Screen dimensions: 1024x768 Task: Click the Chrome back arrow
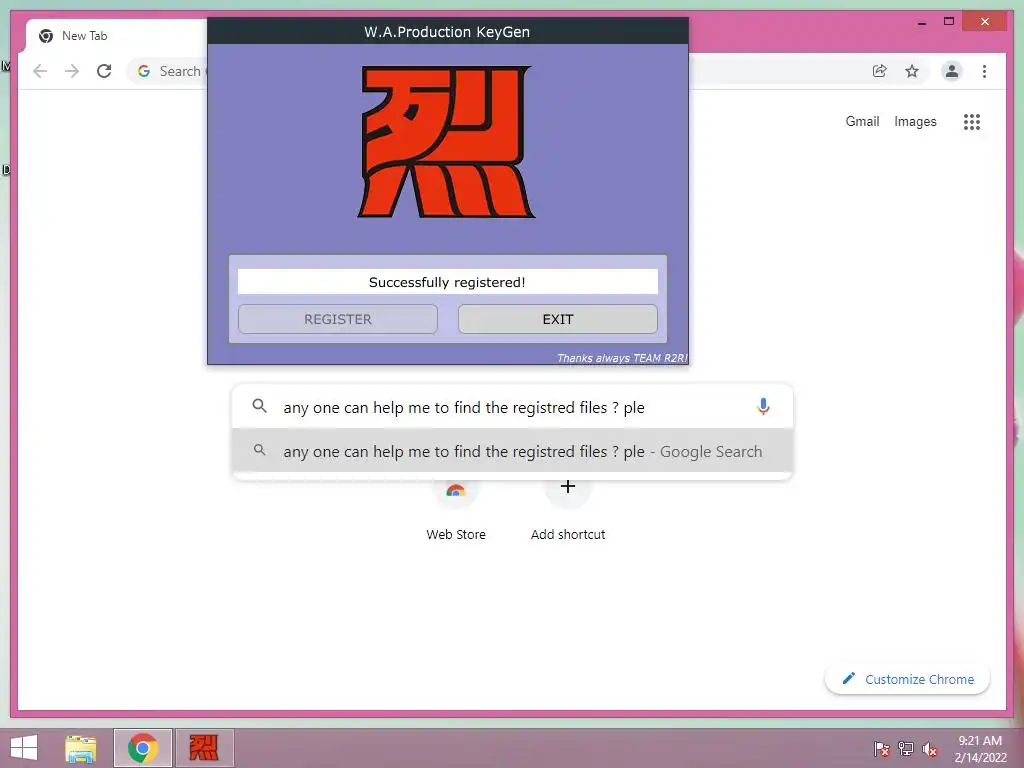click(x=40, y=71)
